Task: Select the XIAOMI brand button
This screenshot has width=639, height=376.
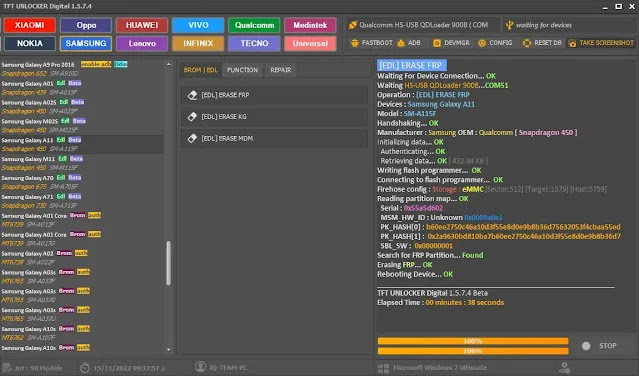Action: coord(29,25)
